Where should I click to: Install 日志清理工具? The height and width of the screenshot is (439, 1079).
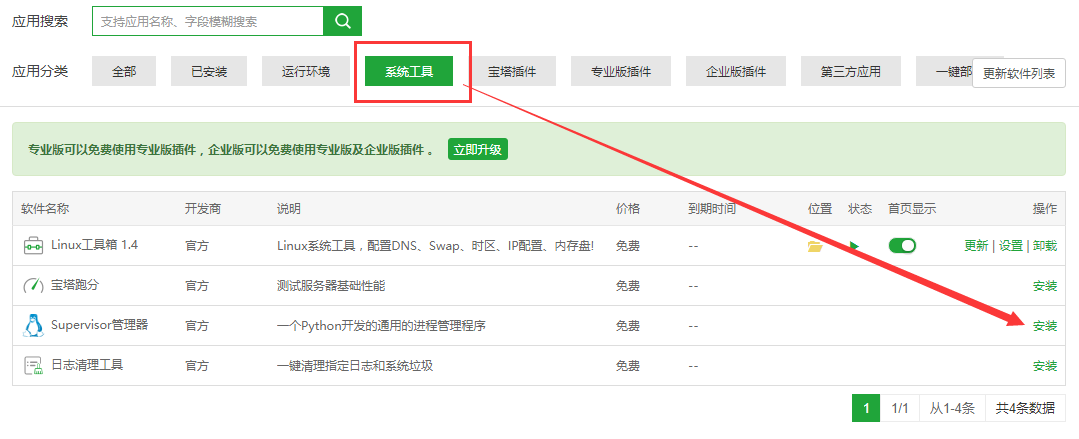pyautogui.click(x=1045, y=366)
